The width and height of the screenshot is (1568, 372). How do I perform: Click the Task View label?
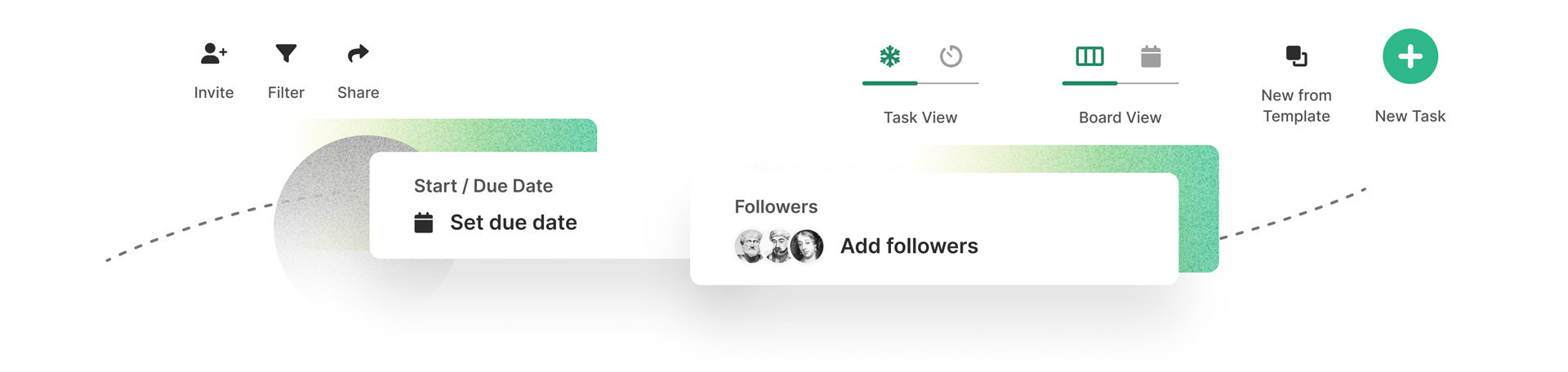coord(920,117)
